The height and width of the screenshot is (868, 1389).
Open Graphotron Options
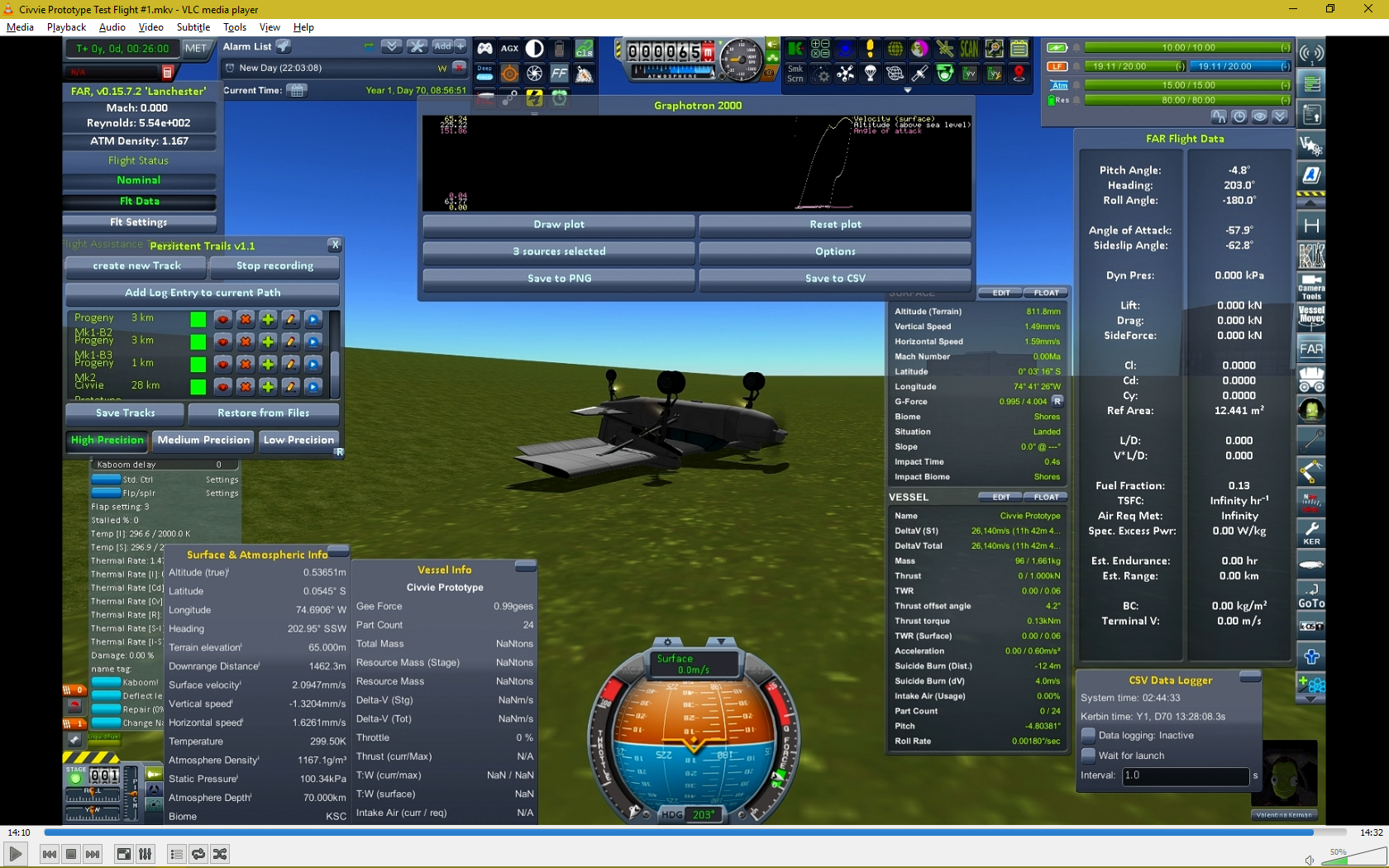[835, 251]
